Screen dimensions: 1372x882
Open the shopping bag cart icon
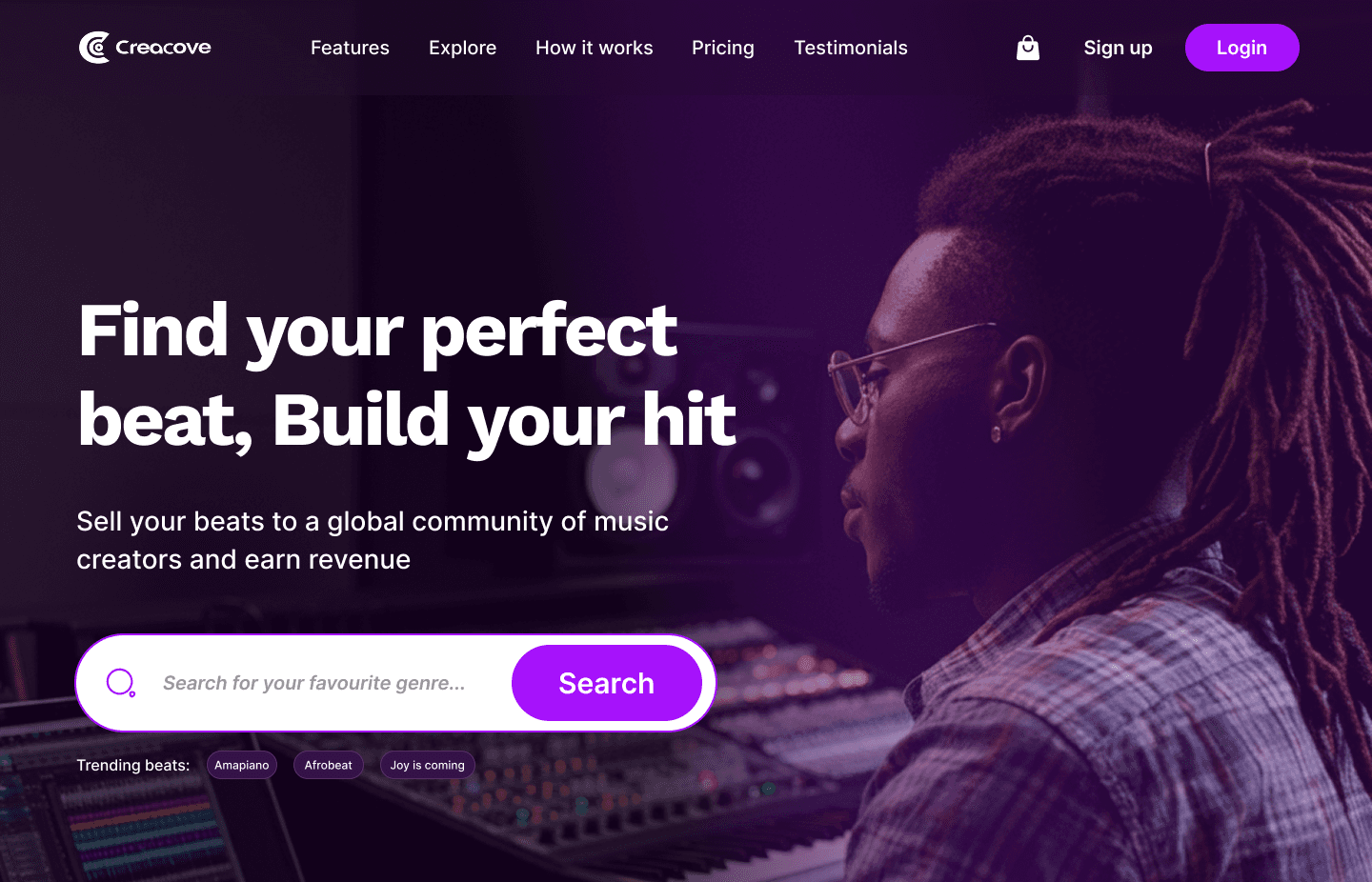coord(1028,48)
